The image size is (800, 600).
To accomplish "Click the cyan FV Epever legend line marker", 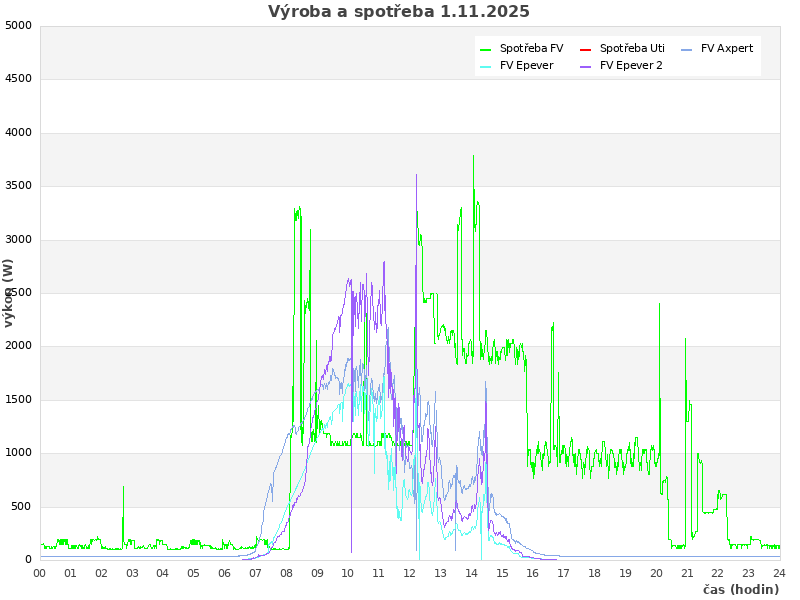I will (x=486, y=66).
